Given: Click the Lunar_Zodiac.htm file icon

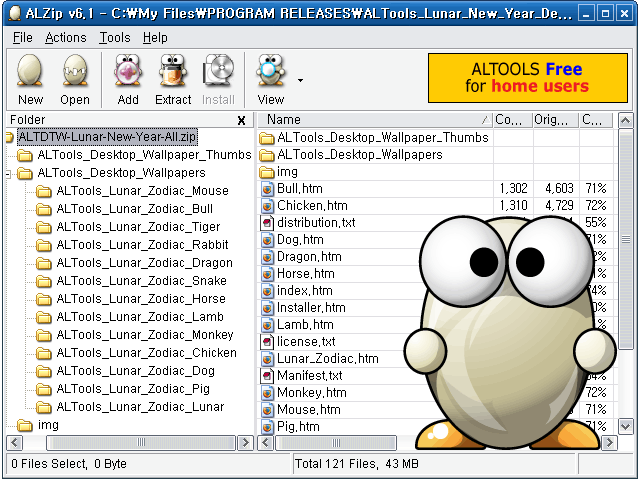Looking at the screenshot, I should coord(267,359).
